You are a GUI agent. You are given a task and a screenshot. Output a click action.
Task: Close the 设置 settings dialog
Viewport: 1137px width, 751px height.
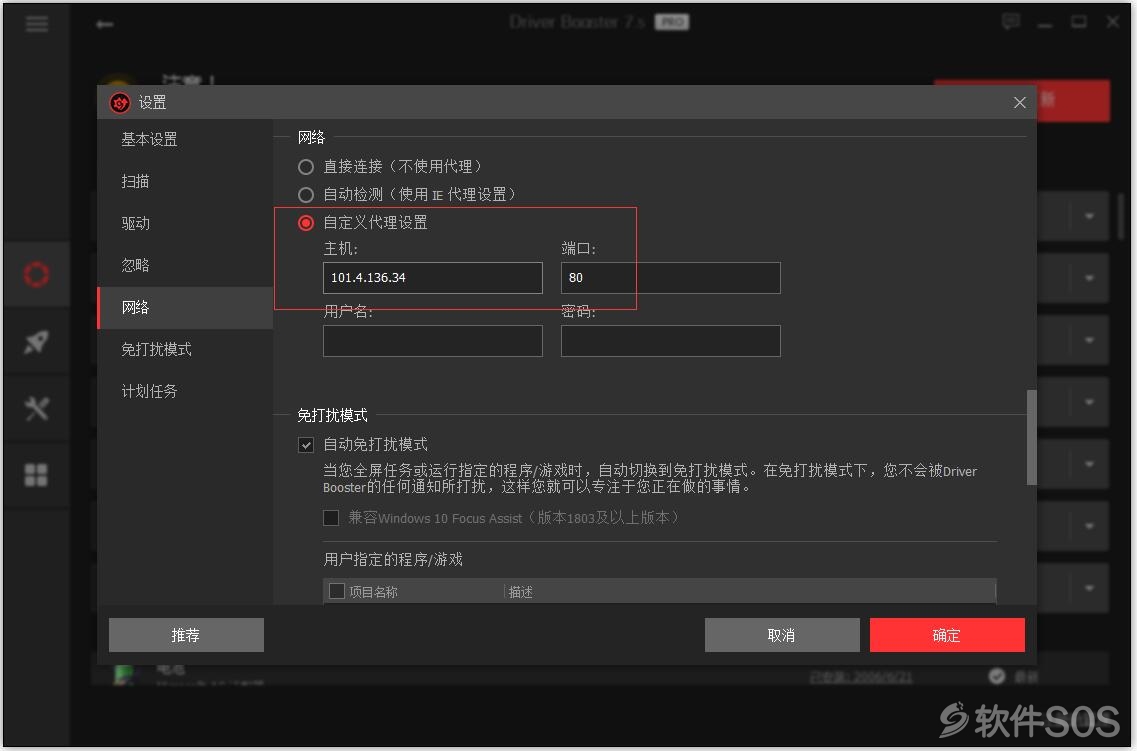click(1020, 103)
